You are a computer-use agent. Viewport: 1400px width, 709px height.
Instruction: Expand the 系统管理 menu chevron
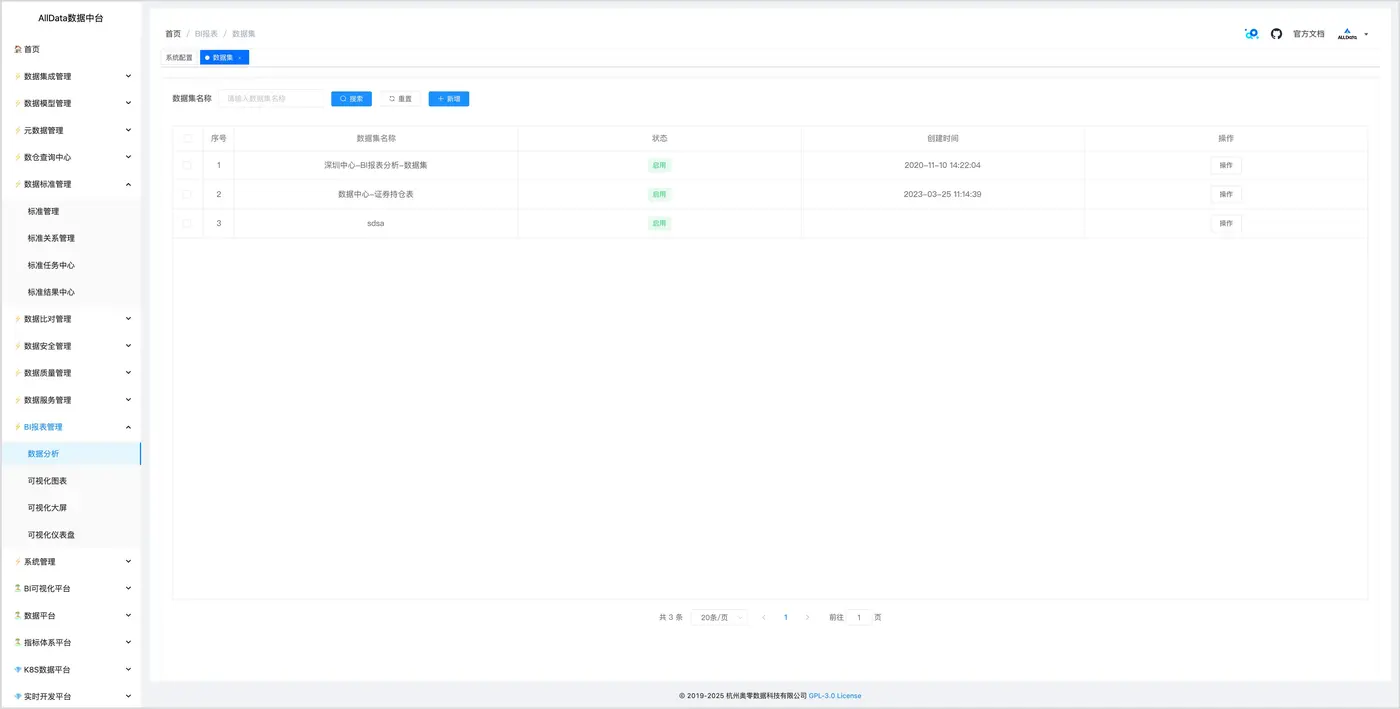pos(128,562)
